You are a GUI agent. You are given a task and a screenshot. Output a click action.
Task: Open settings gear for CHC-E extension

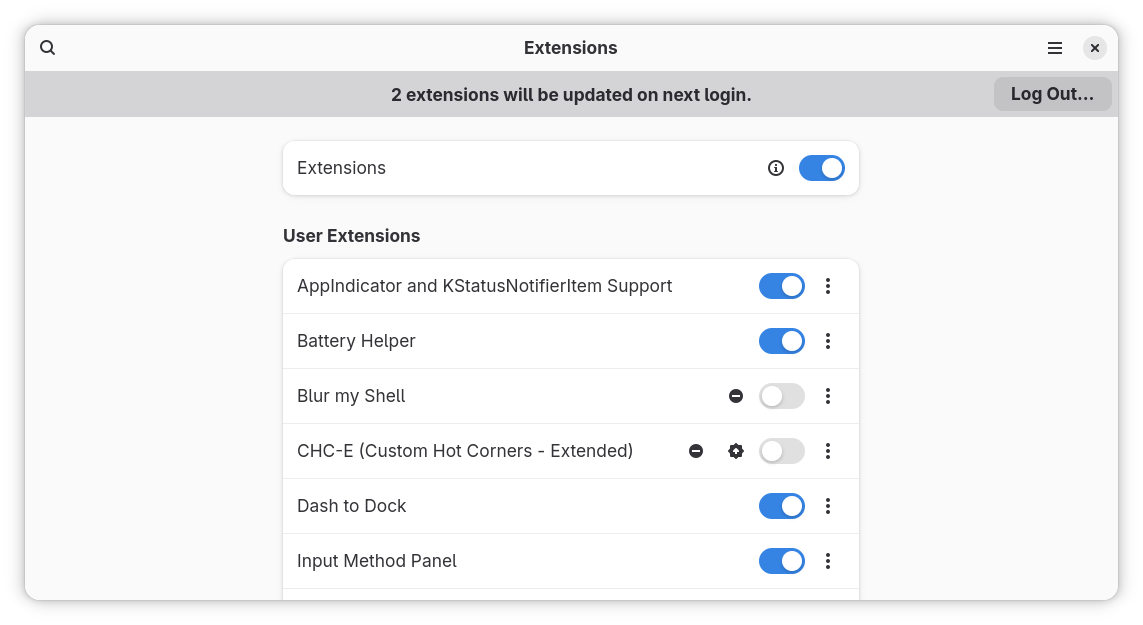point(736,451)
